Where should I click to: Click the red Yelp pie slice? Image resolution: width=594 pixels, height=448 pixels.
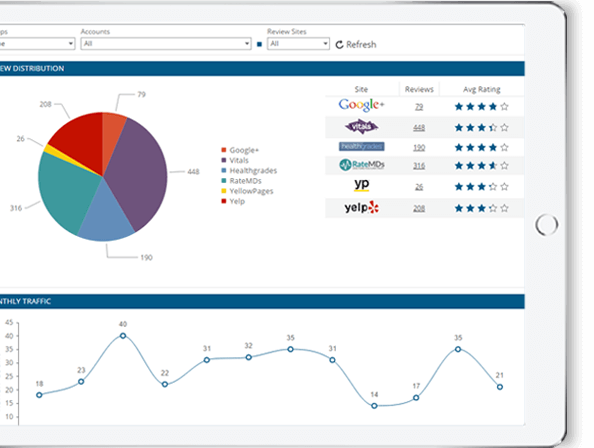tap(81, 140)
